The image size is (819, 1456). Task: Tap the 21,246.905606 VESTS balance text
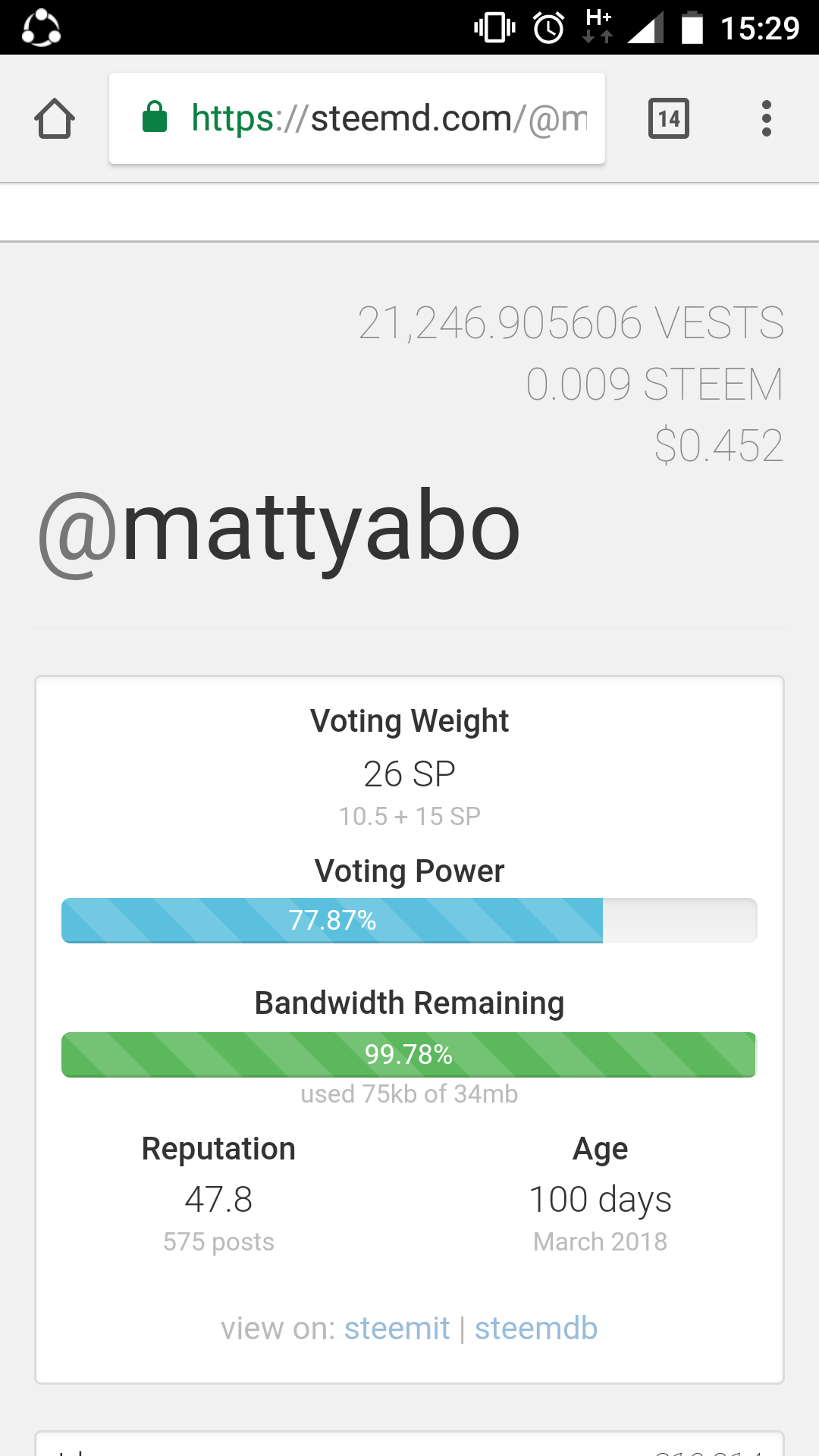pyautogui.click(x=571, y=323)
